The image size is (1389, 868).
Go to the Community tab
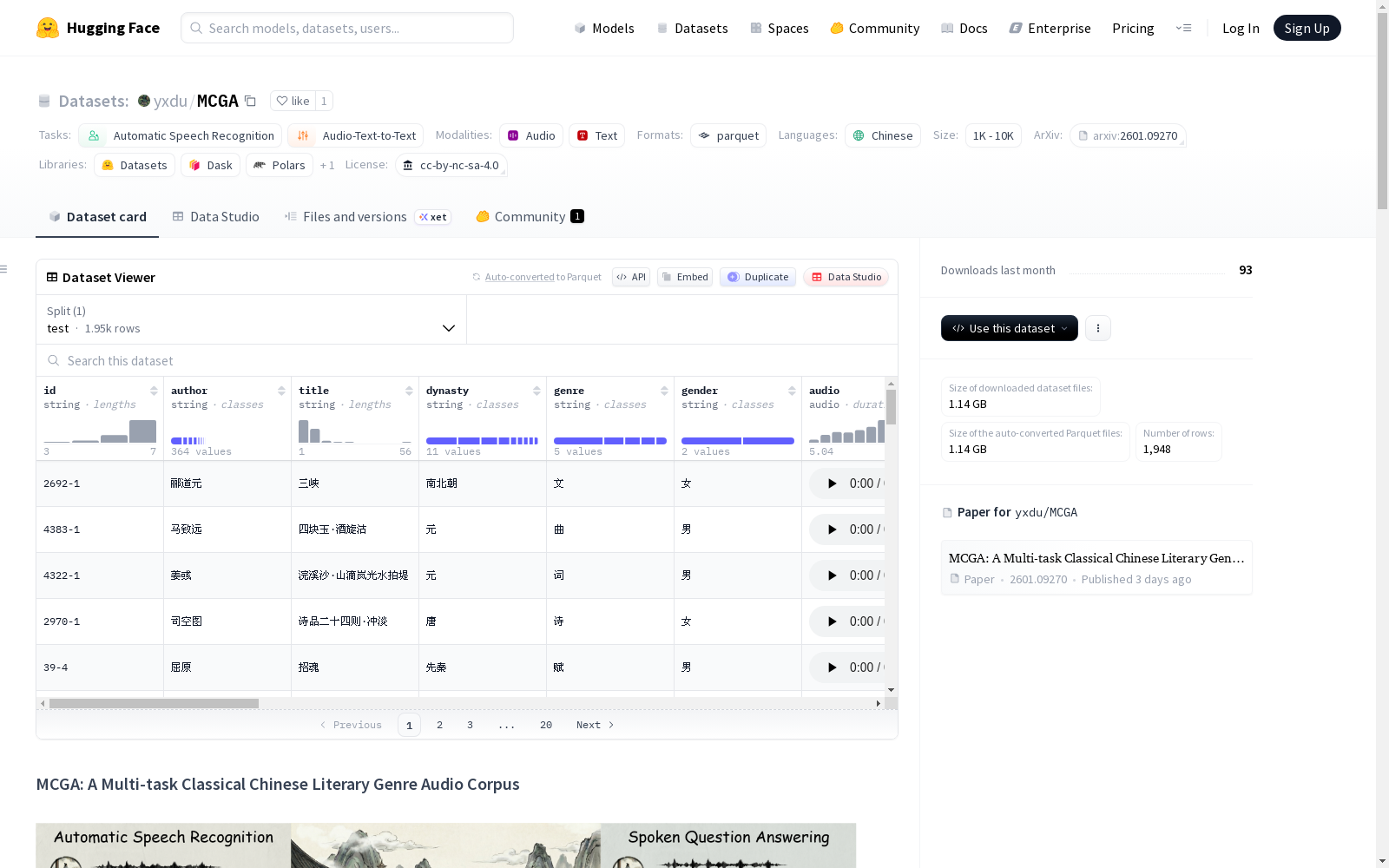tap(530, 217)
